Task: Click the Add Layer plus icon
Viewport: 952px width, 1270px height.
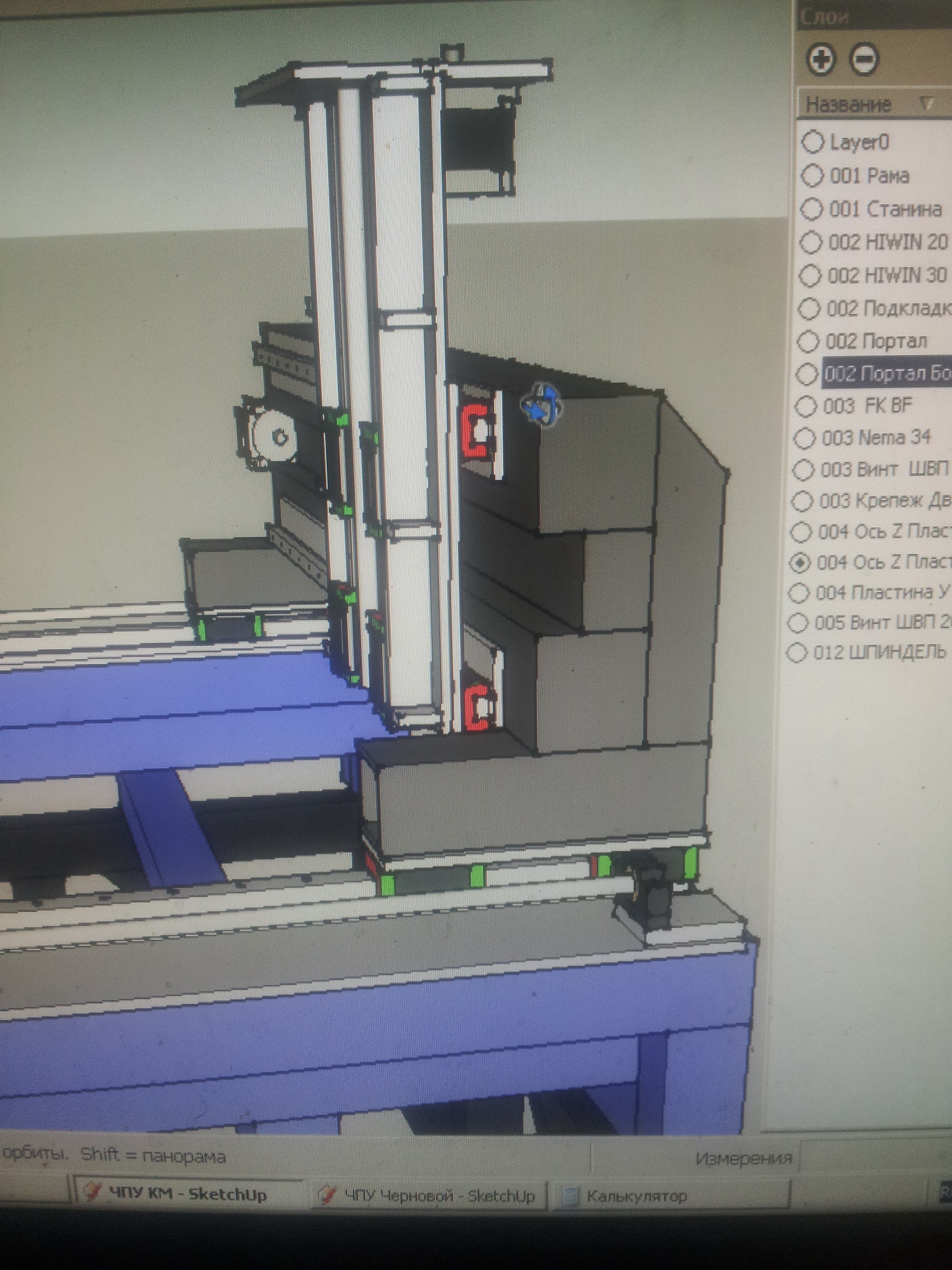Action: [821, 59]
